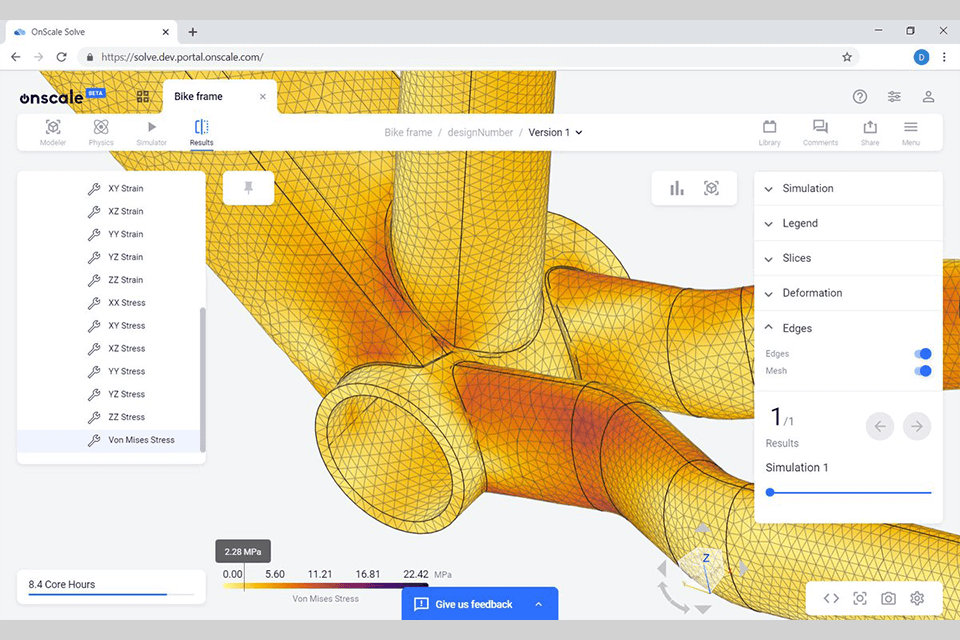Go to next result arrow button
Viewport: 960px width, 640px height.
click(x=916, y=427)
